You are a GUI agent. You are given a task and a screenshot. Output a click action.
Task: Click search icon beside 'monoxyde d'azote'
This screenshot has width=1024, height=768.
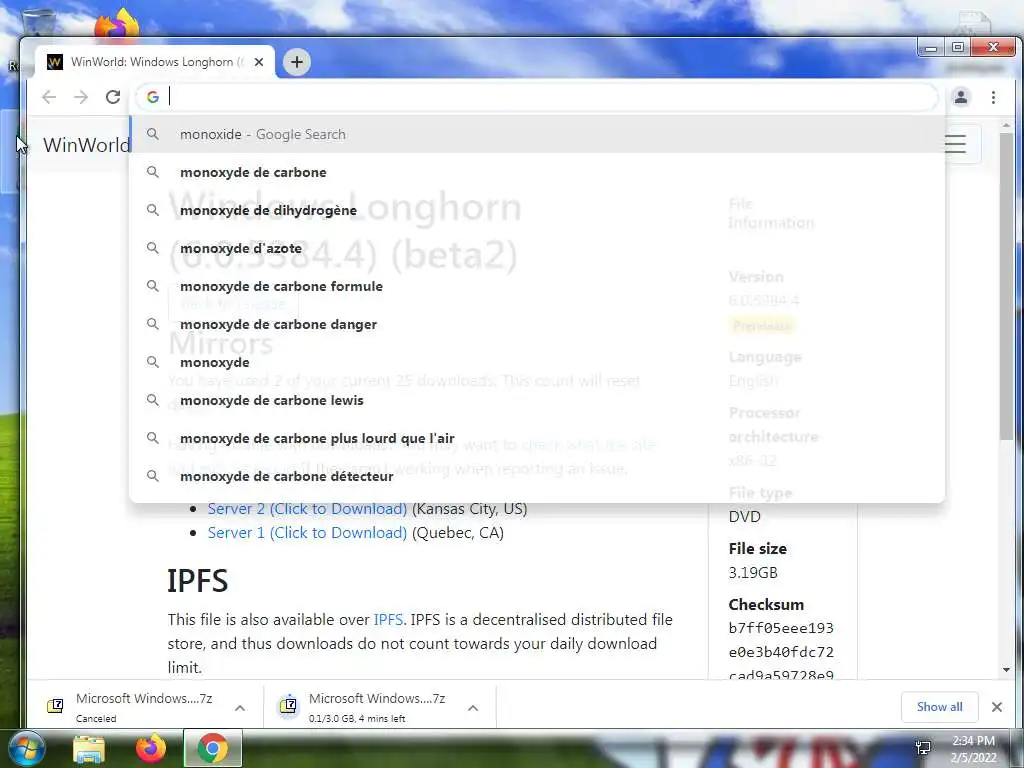153,248
